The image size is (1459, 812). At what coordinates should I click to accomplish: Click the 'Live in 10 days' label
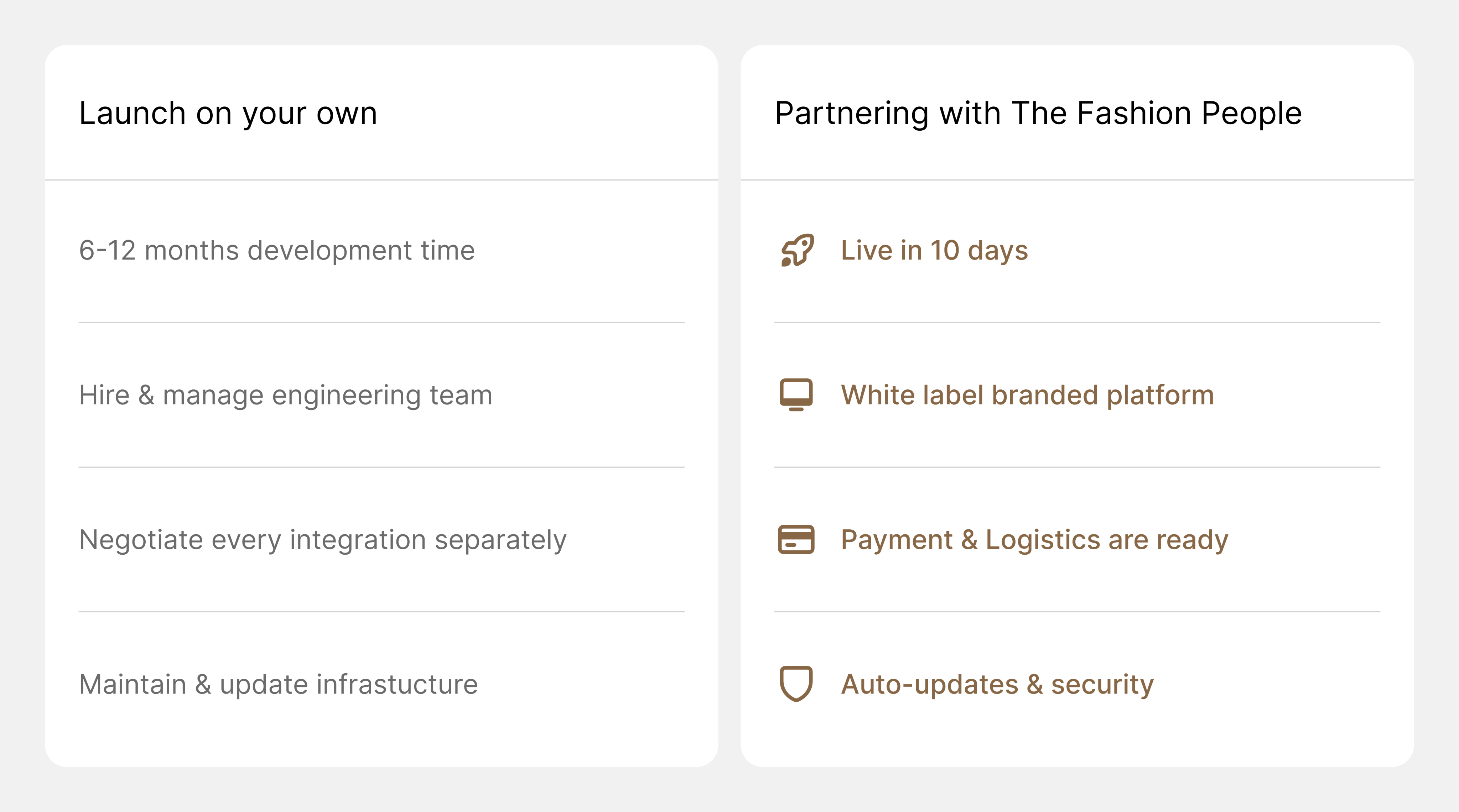pos(934,251)
